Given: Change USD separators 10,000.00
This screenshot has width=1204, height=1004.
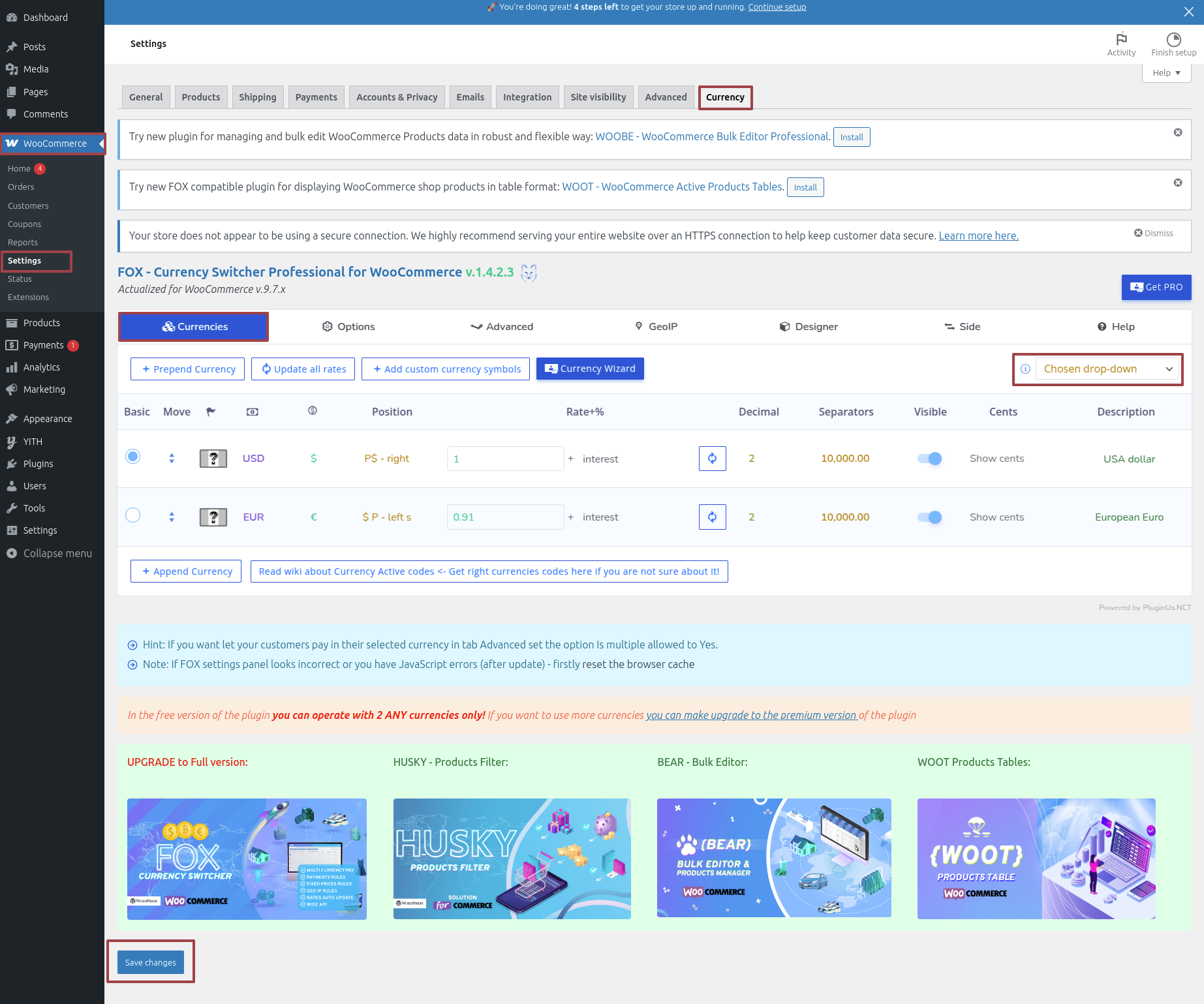Looking at the screenshot, I should click(845, 459).
